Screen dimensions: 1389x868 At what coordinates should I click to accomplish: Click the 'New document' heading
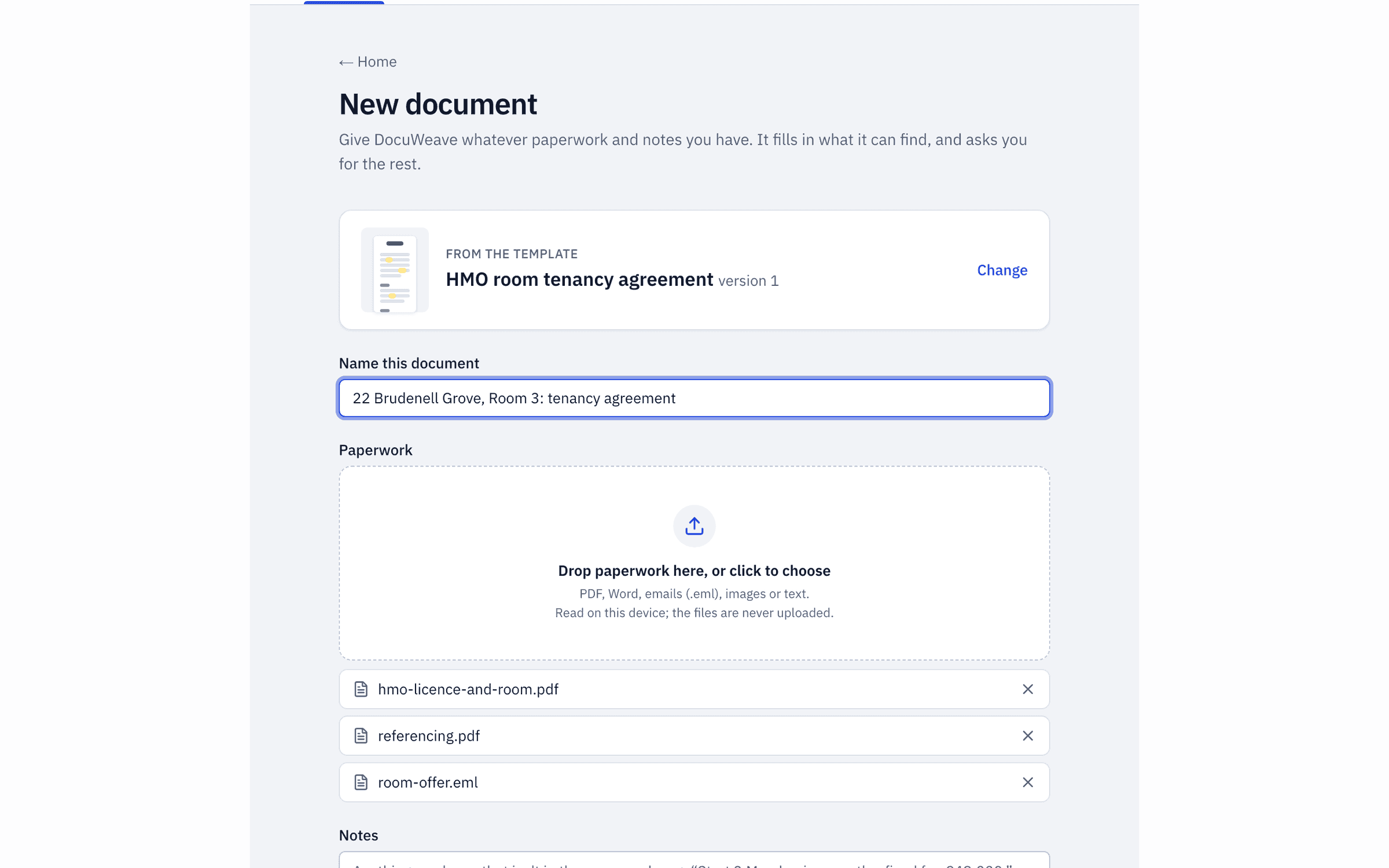click(438, 104)
